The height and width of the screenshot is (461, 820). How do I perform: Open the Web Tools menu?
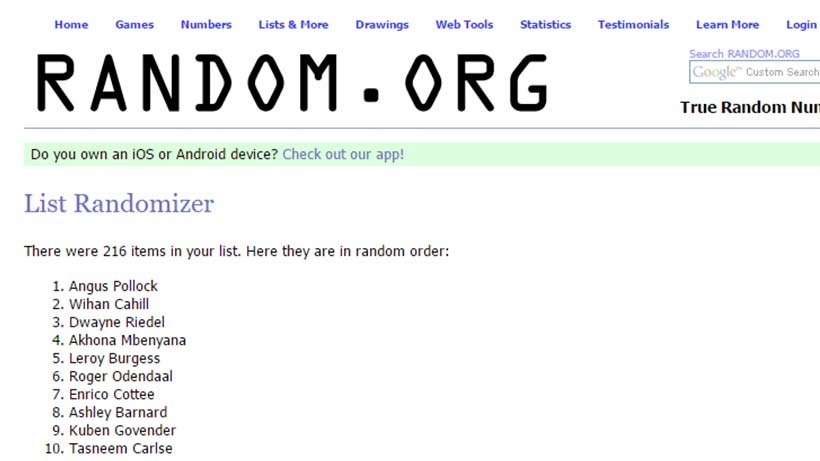(464, 25)
